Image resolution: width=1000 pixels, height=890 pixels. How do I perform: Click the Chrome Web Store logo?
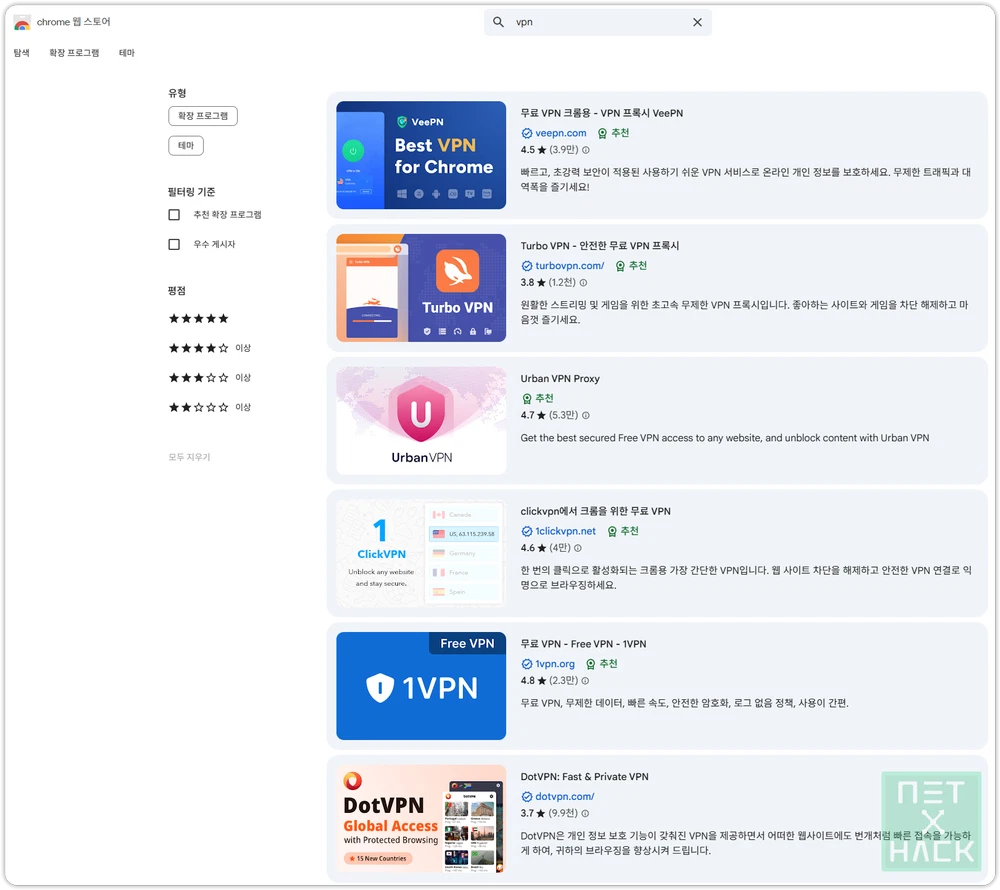pos(22,21)
